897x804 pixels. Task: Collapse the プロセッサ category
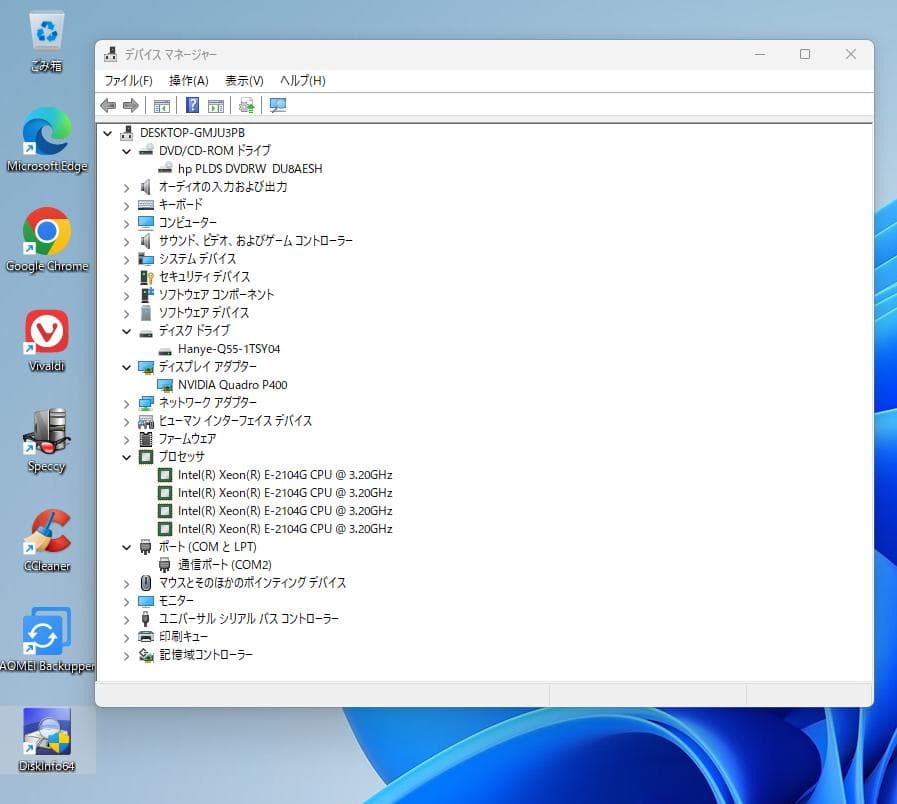(126, 456)
